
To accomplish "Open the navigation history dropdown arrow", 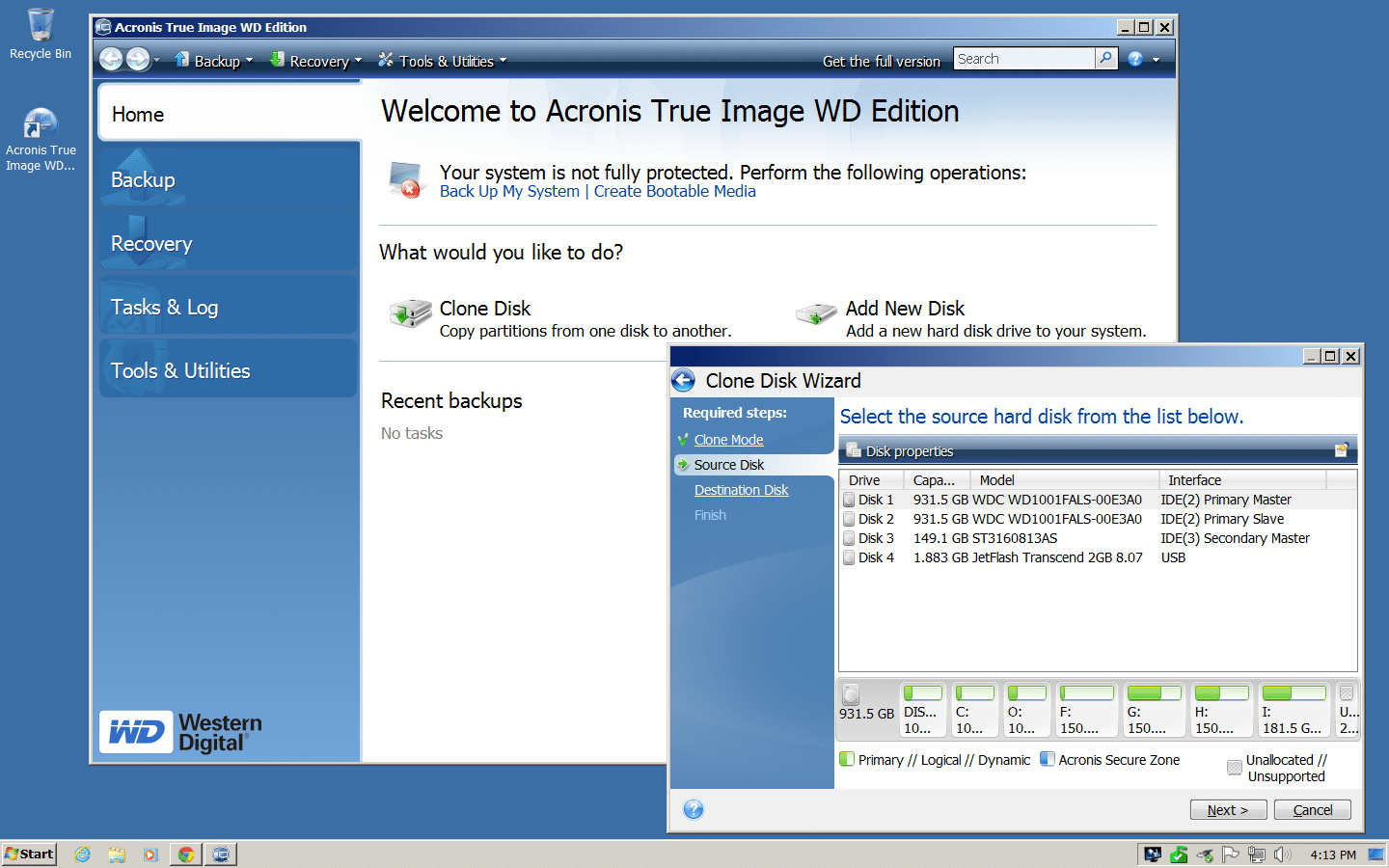I will [x=157, y=61].
